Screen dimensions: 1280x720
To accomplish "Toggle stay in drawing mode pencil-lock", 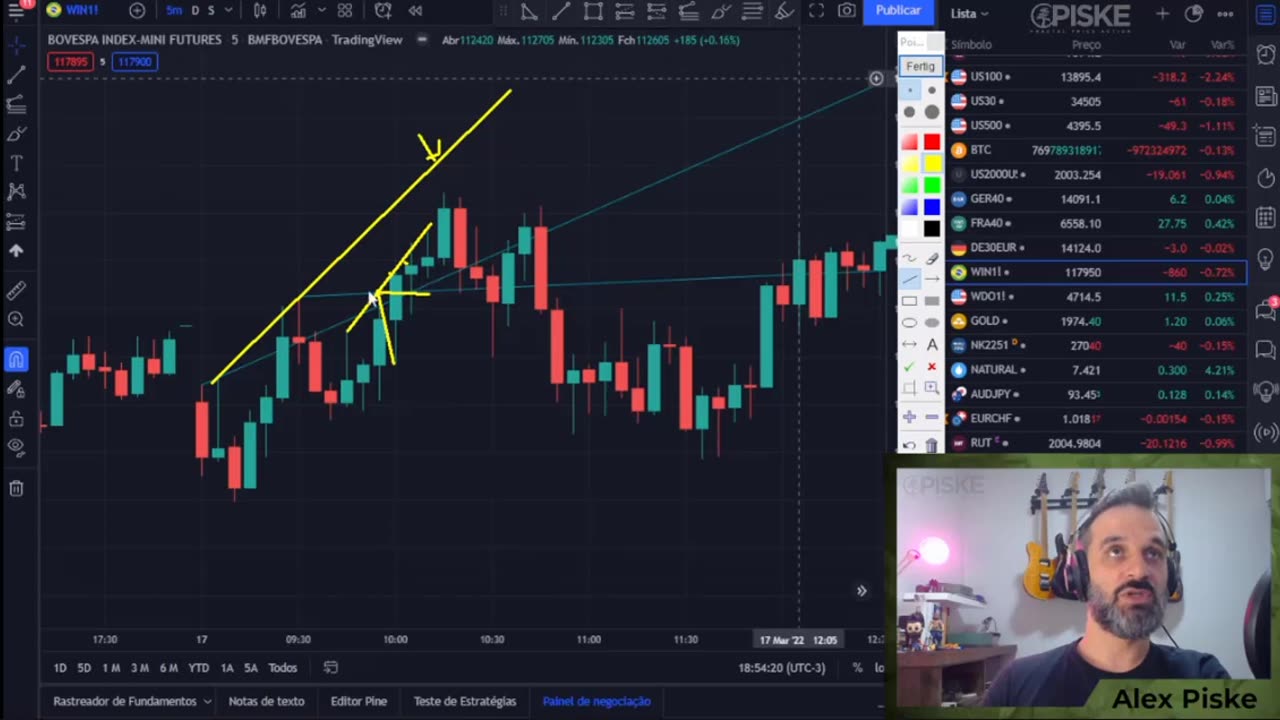I will [16, 389].
